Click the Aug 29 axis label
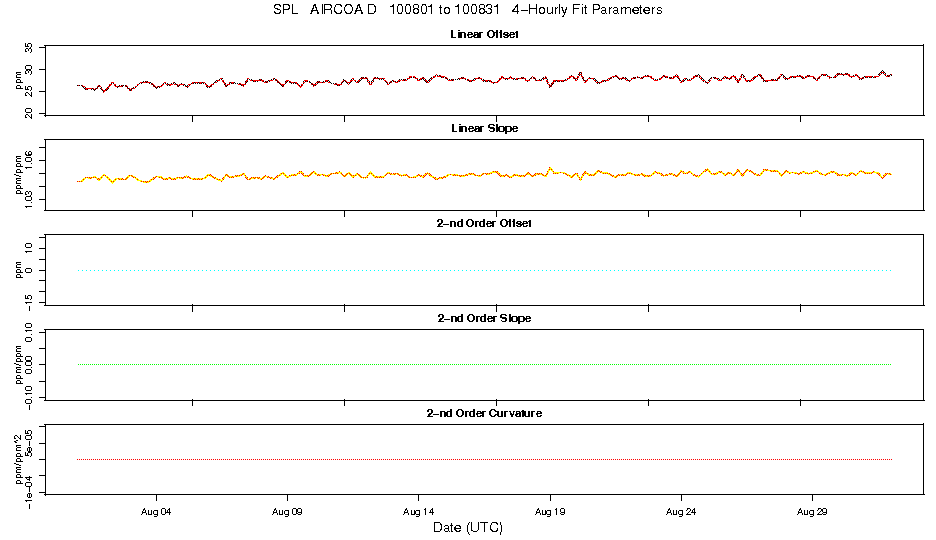The height and width of the screenshot is (540, 936). tap(812, 512)
